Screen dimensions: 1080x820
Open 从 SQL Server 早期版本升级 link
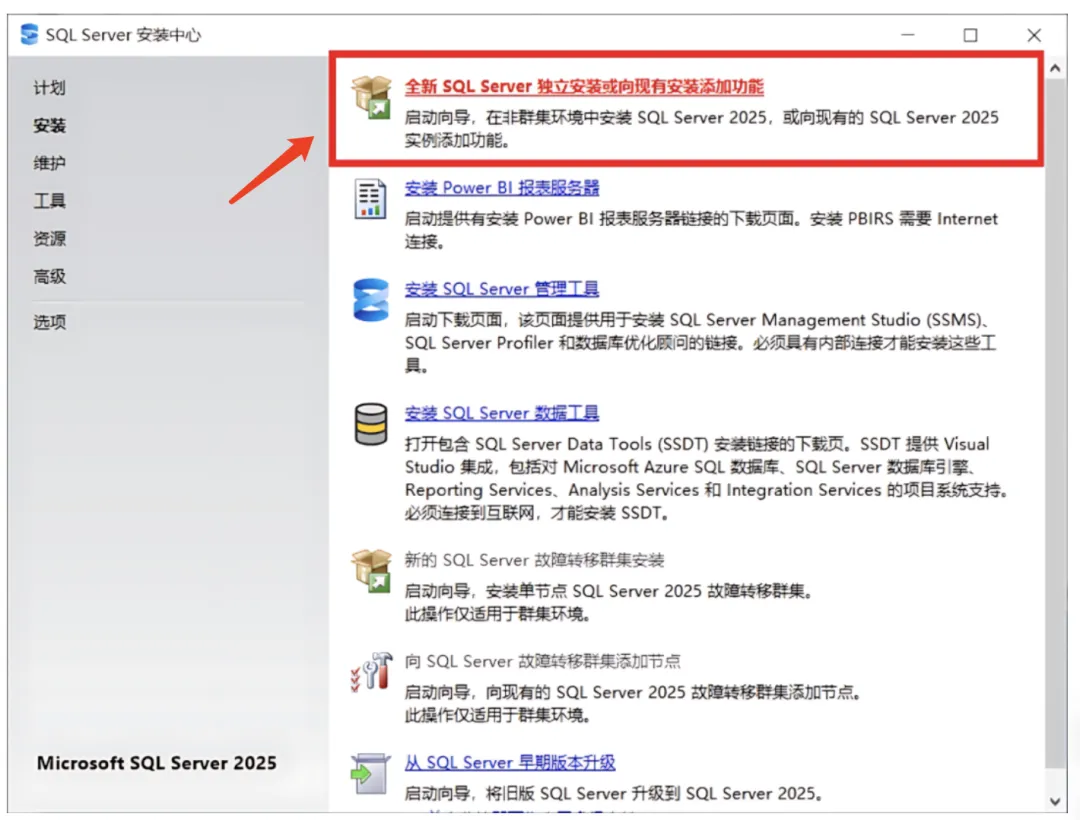coord(510,763)
